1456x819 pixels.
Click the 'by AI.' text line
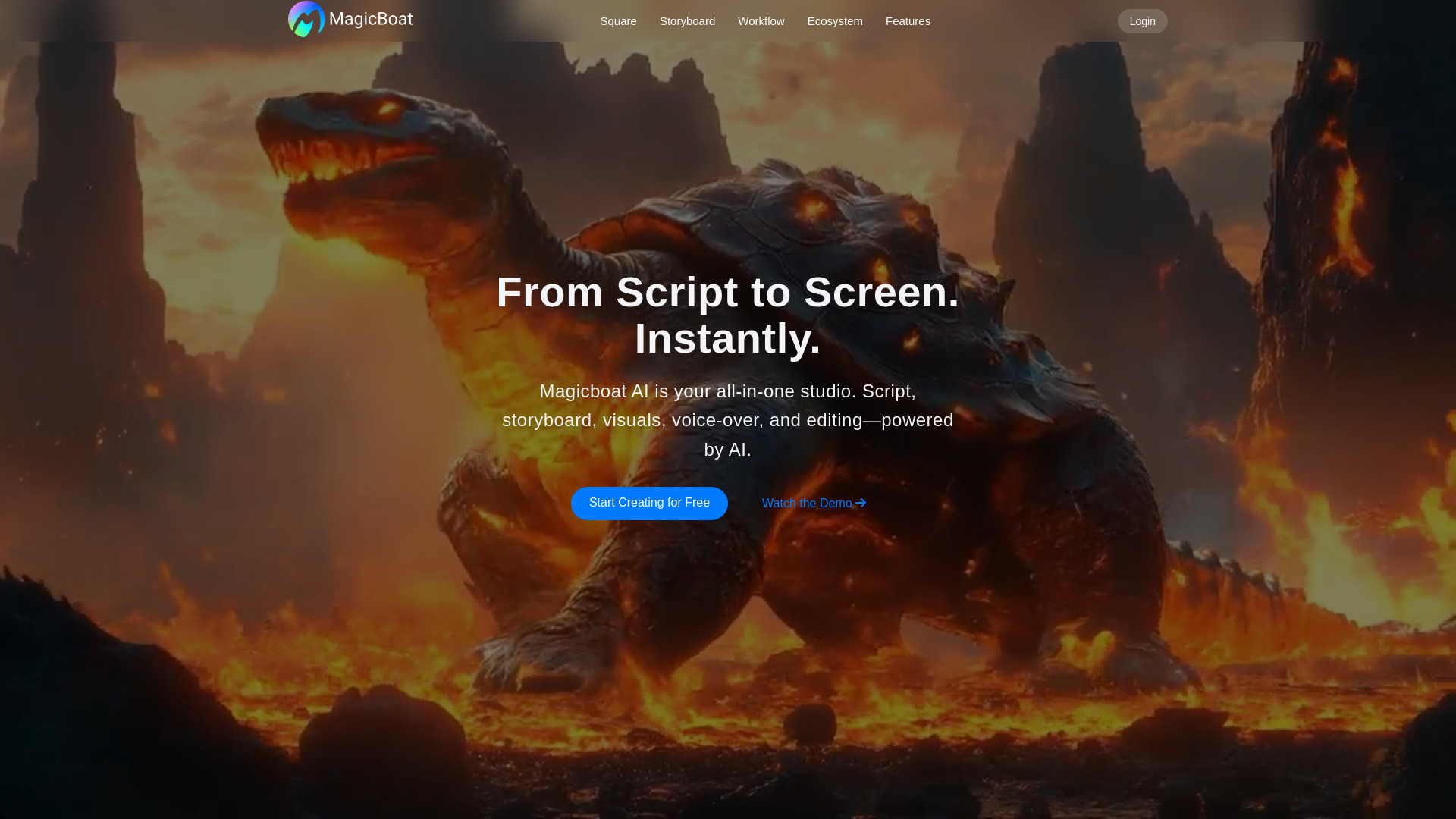[727, 450]
